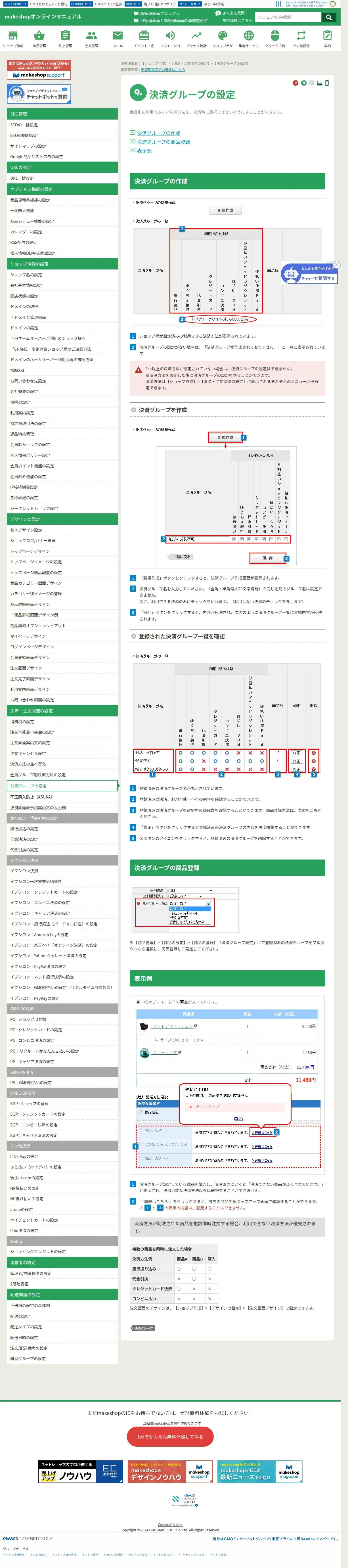The width and height of the screenshot is (348, 1568).
Task: Open 基本デザイン設定 in the sidebar
Action: tap(62, 530)
